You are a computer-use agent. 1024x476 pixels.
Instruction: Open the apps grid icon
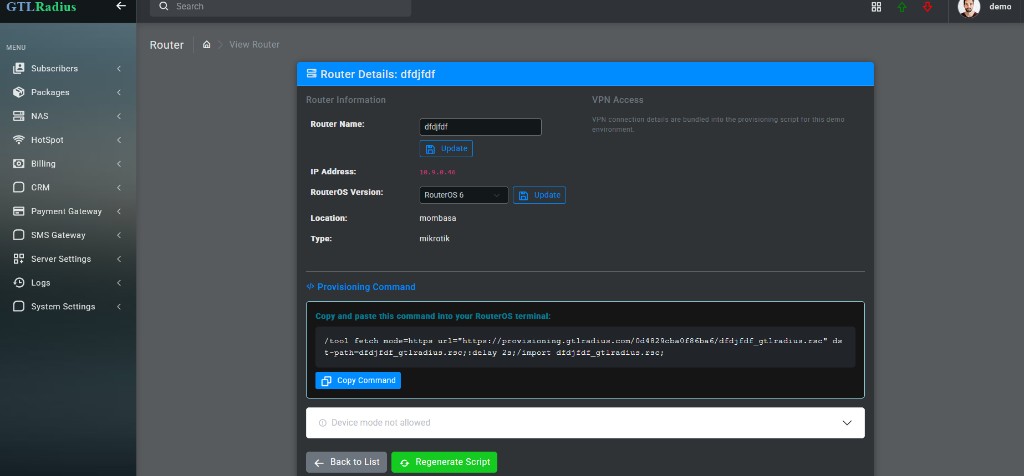(x=876, y=7)
